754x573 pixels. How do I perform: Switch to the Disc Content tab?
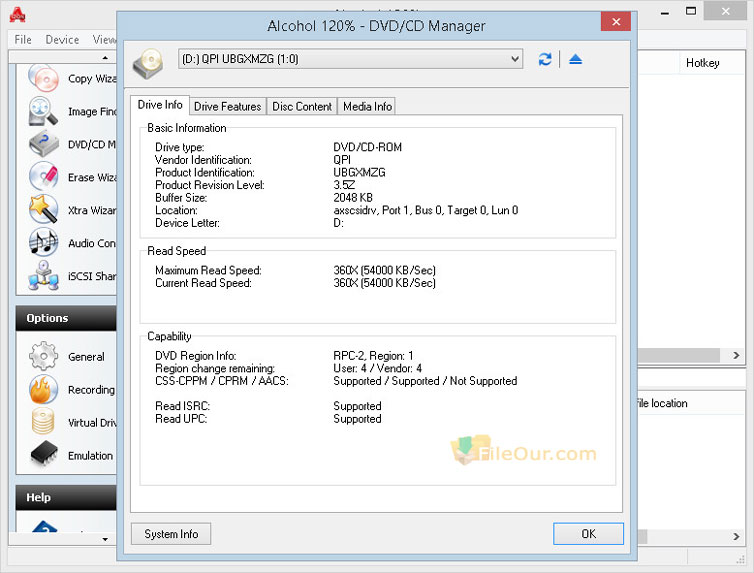[302, 107]
